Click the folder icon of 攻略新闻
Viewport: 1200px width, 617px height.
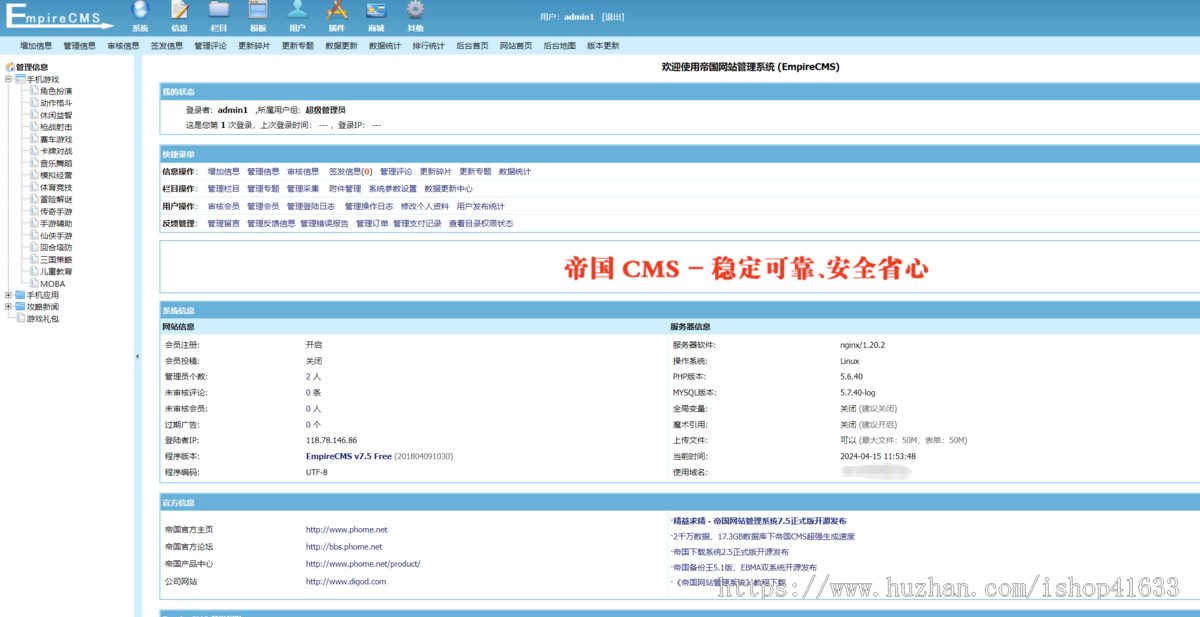pyautogui.click(x=20, y=307)
